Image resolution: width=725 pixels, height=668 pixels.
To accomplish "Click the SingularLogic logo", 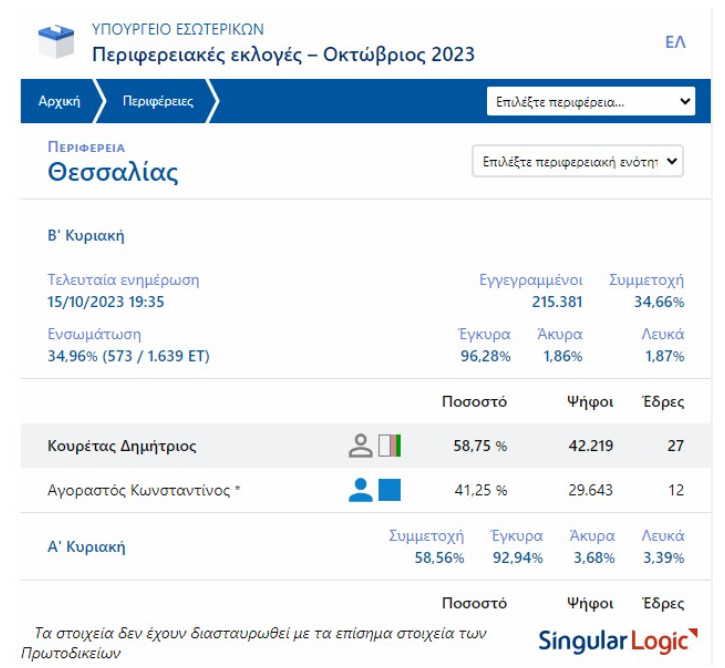I will coord(612,640).
